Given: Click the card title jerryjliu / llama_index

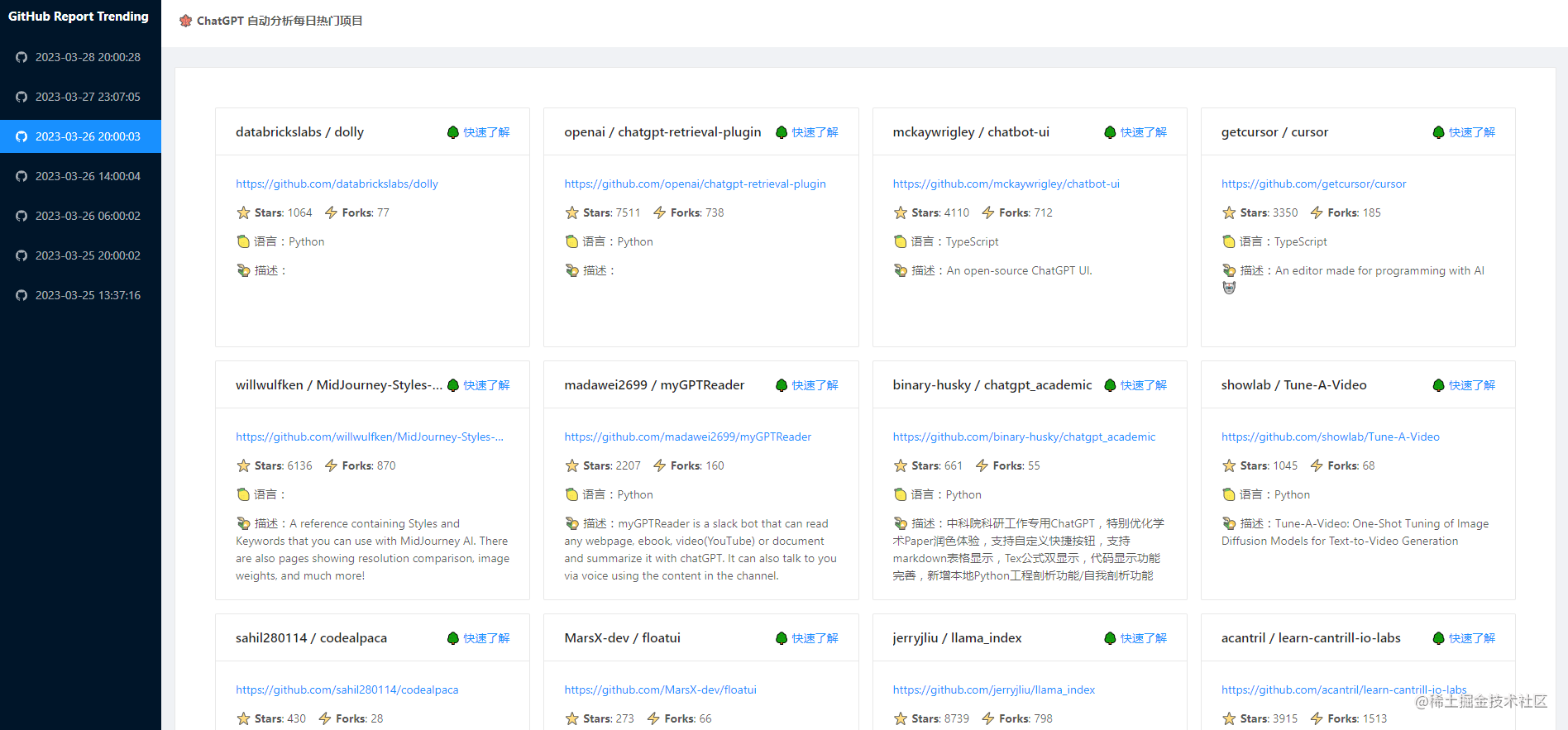Looking at the screenshot, I should (957, 638).
